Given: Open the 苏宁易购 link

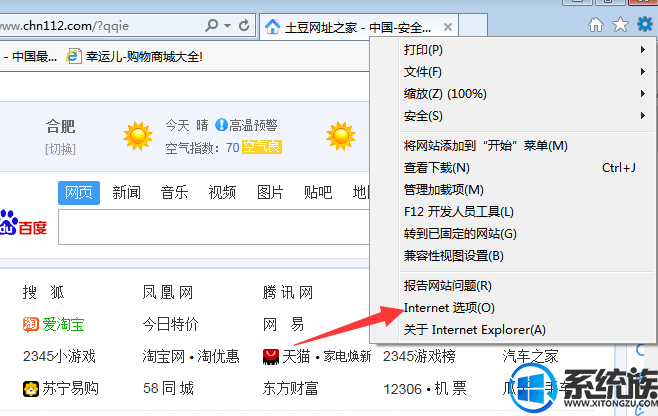Looking at the screenshot, I should (x=70, y=388).
